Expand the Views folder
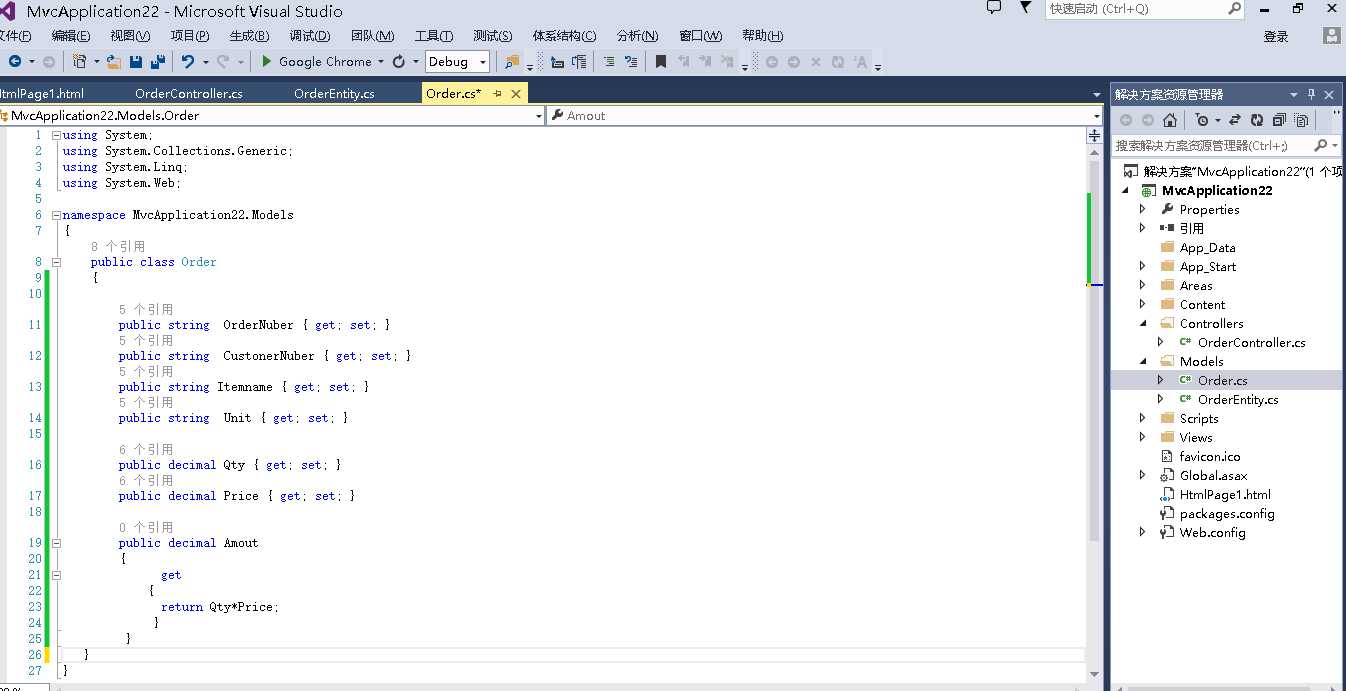 1143,438
